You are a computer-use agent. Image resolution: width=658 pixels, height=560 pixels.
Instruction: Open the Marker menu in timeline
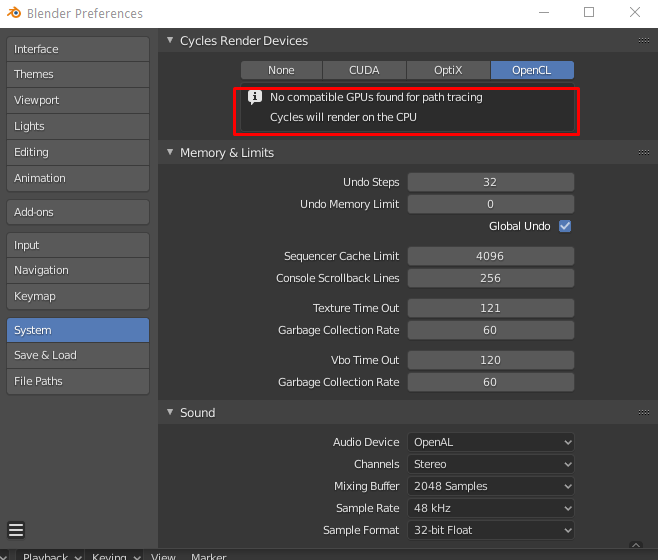coord(209,556)
